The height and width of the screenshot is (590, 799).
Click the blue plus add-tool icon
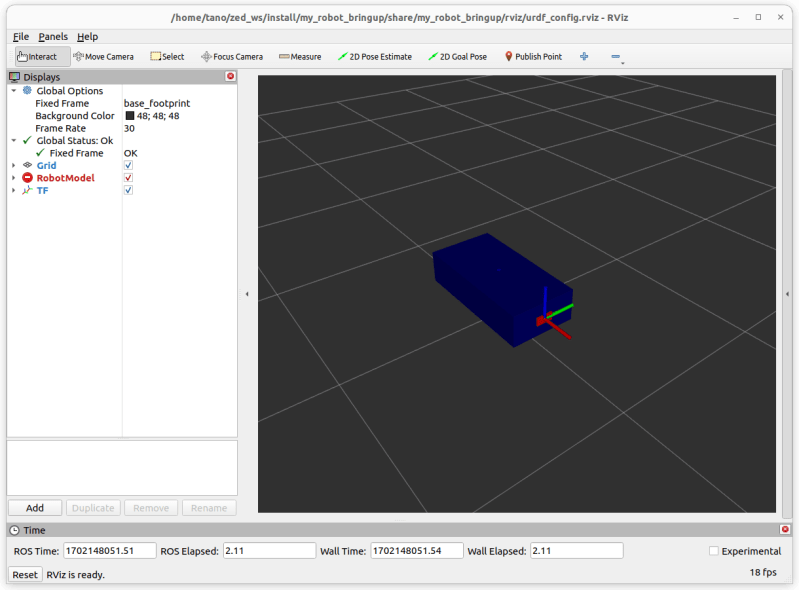[x=584, y=57]
